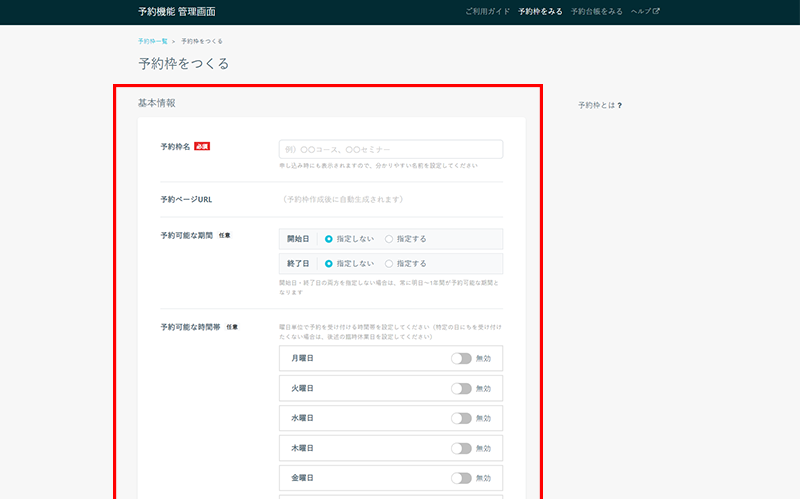Screen dimensions: 800x499
Task: Switch on 水曜日 availability
Action: click(x=461, y=418)
